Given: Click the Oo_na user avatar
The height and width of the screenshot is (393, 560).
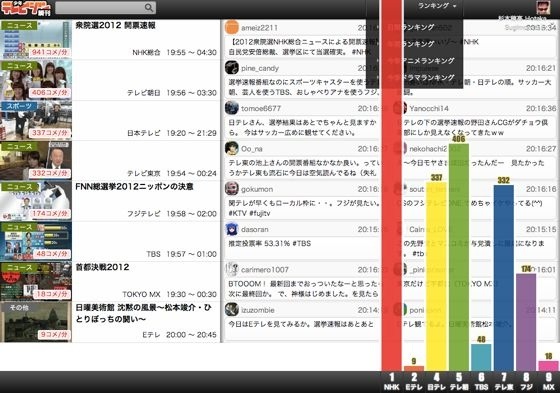Looking at the screenshot, I should click(x=231, y=148).
